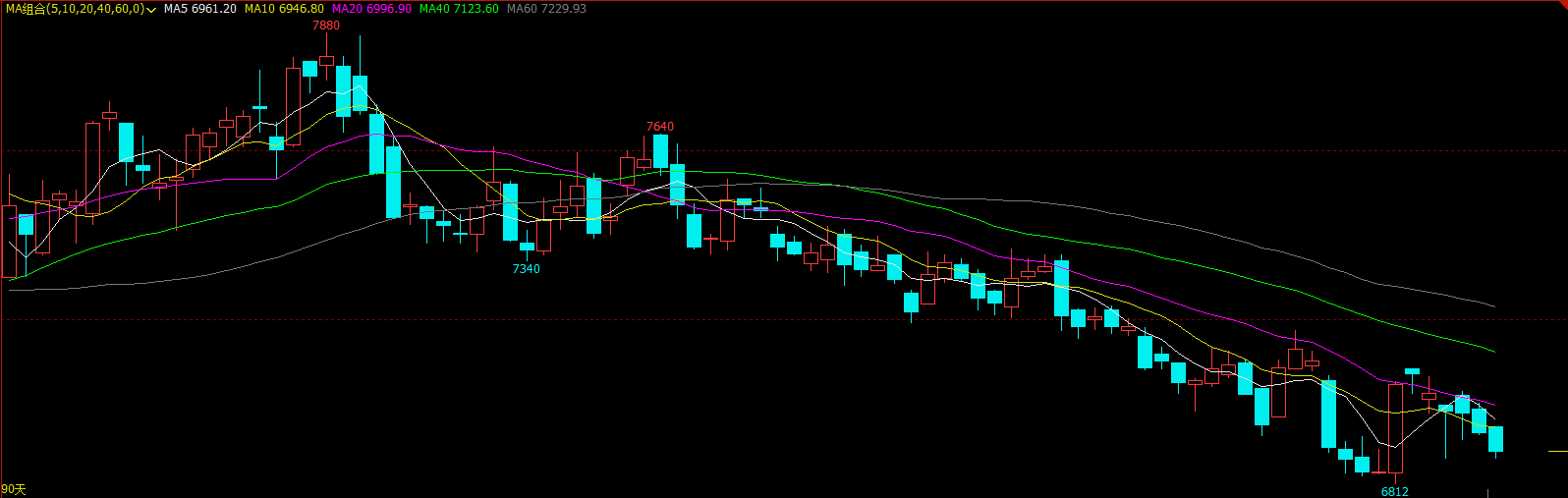Click the 7880 high price label
This screenshot has width=1568, height=498.
point(326,26)
